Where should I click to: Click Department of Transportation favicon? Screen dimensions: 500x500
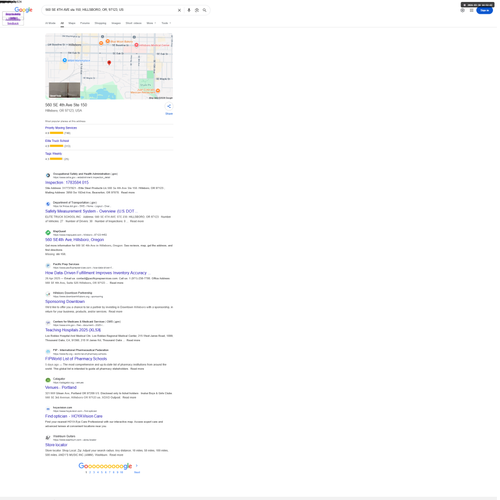click(x=48, y=204)
